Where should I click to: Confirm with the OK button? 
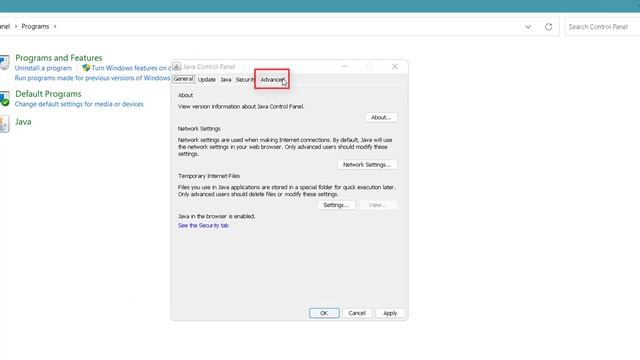coord(324,313)
